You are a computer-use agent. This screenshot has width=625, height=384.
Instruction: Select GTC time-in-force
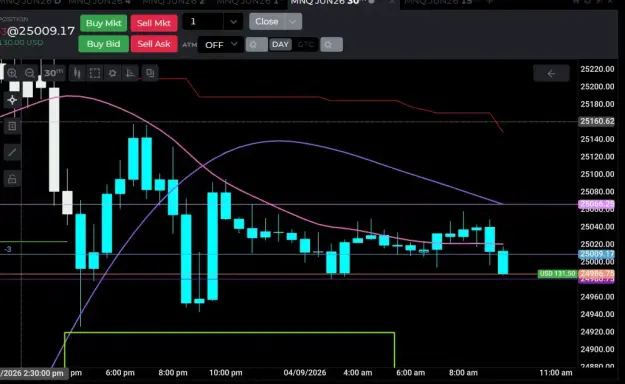(x=306, y=45)
